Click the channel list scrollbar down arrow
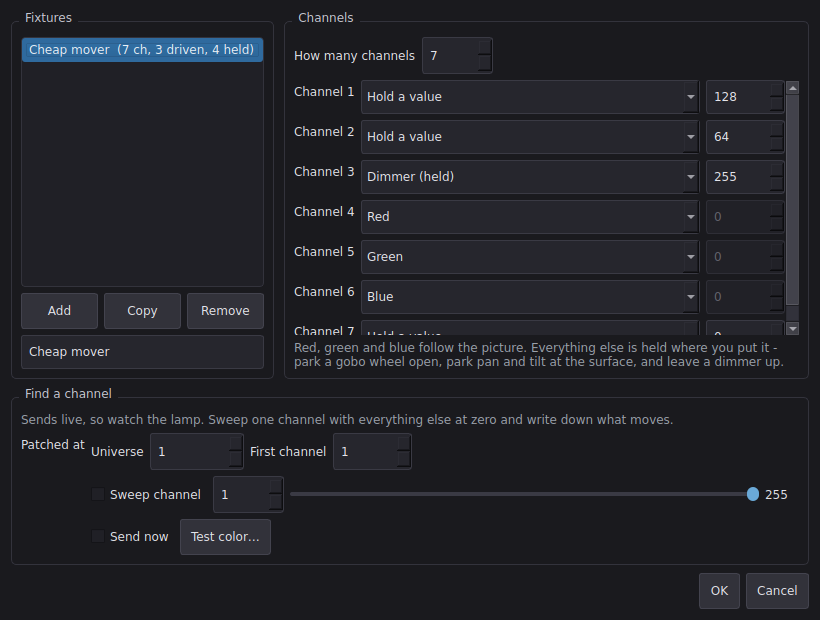The width and height of the screenshot is (820, 620). [793, 328]
